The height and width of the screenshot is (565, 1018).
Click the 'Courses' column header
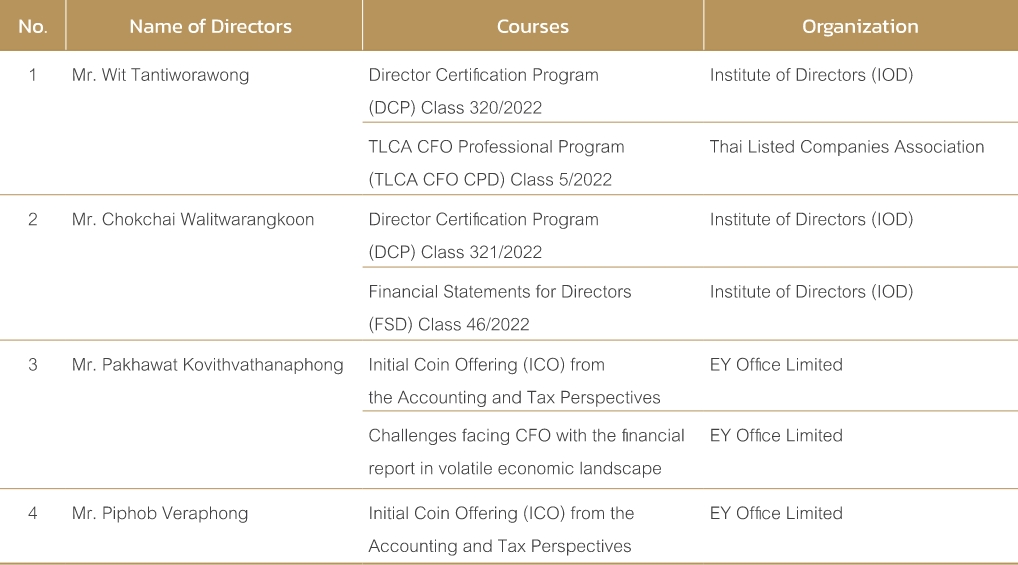pos(532,27)
